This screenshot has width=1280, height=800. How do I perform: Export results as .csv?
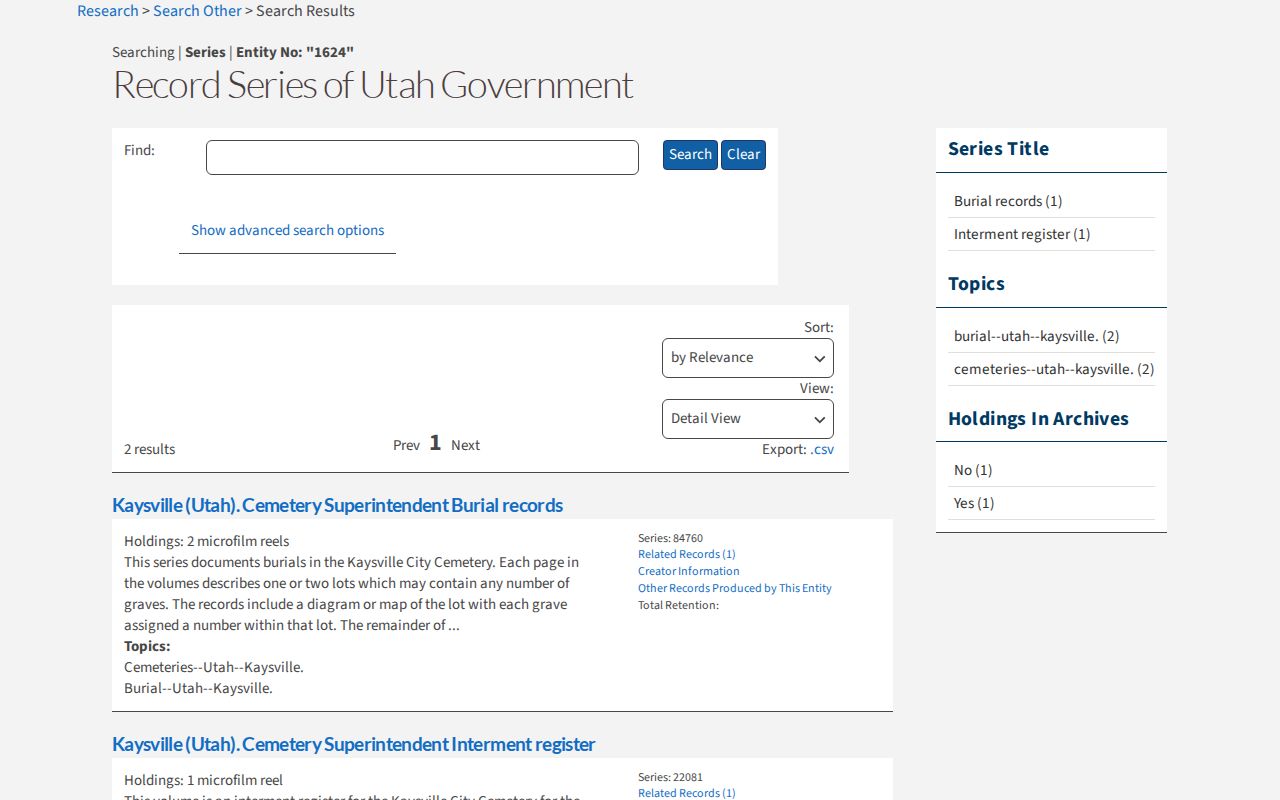point(822,449)
